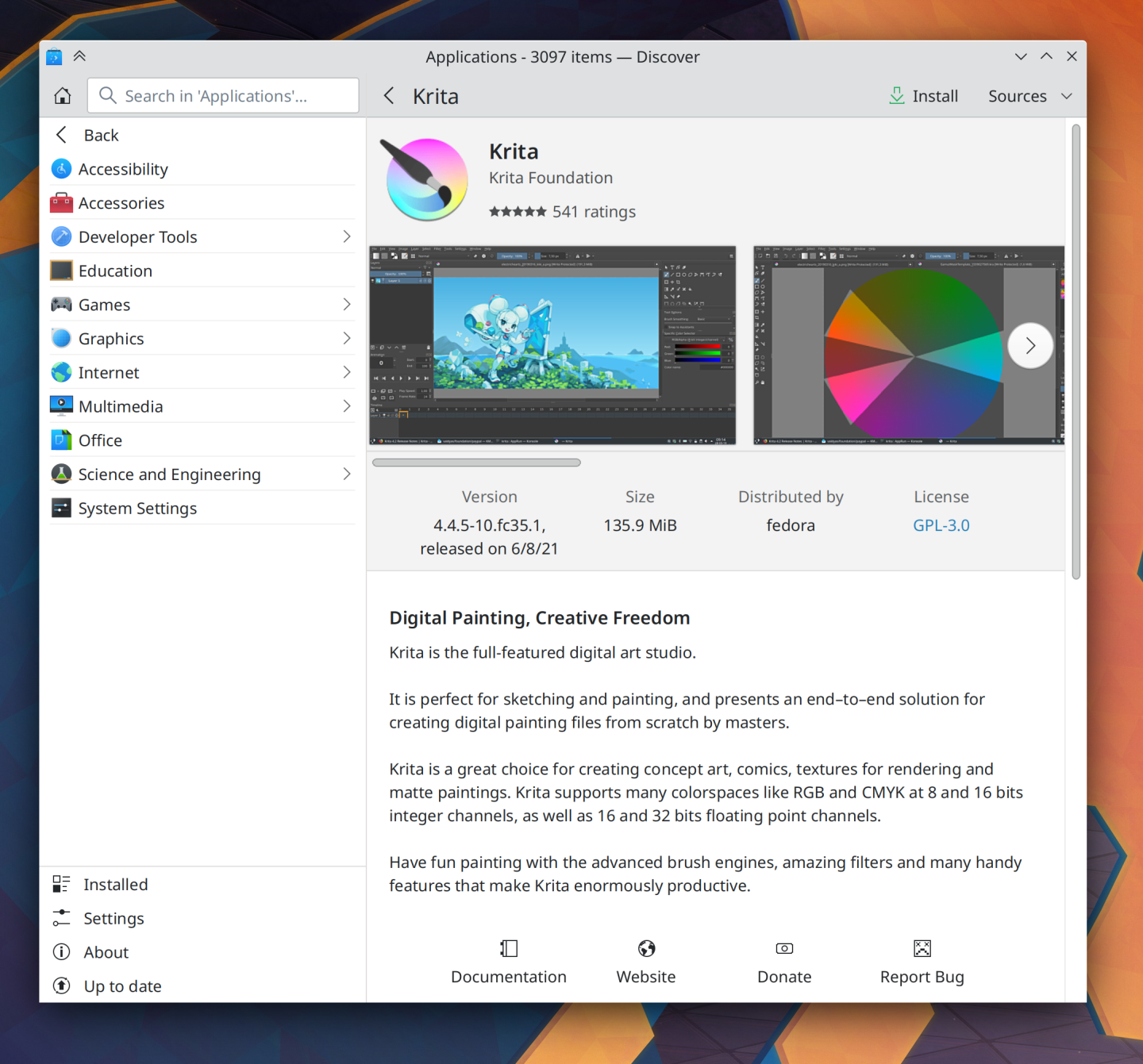The height and width of the screenshot is (1064, 1143).
Task: Click the horizontal screenshot scrollbar
Action: [476, 463]
